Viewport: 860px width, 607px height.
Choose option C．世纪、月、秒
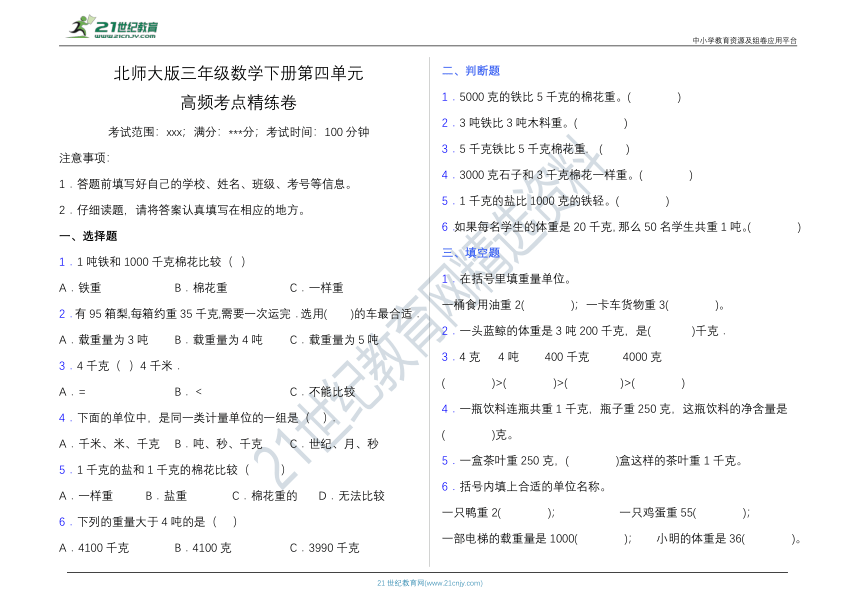pyautogui.click(x=334, y=444)
